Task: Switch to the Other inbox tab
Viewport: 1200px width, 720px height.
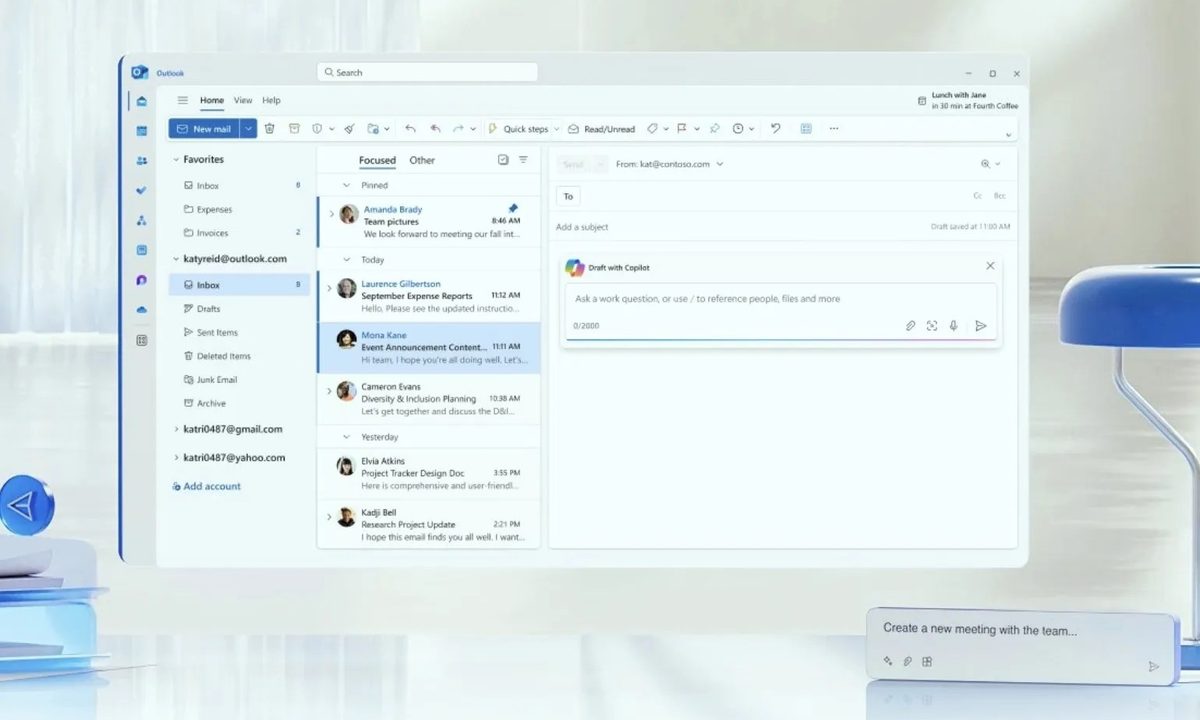Action: [422, 160]
